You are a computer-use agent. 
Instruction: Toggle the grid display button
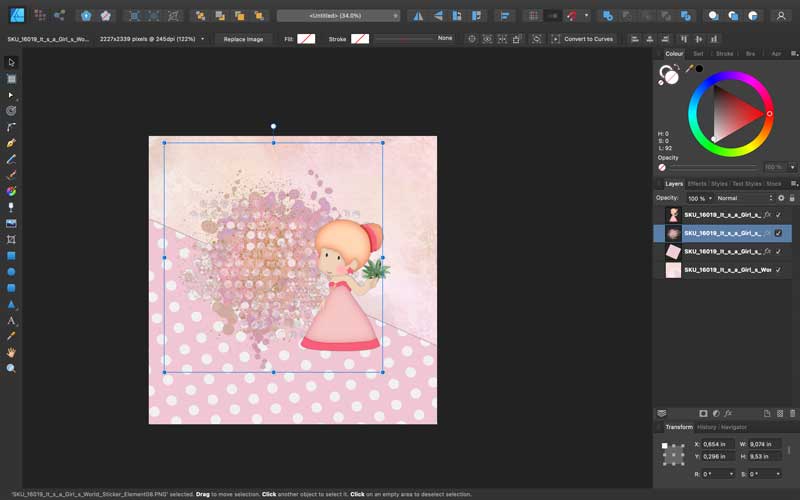click(533, 16)
